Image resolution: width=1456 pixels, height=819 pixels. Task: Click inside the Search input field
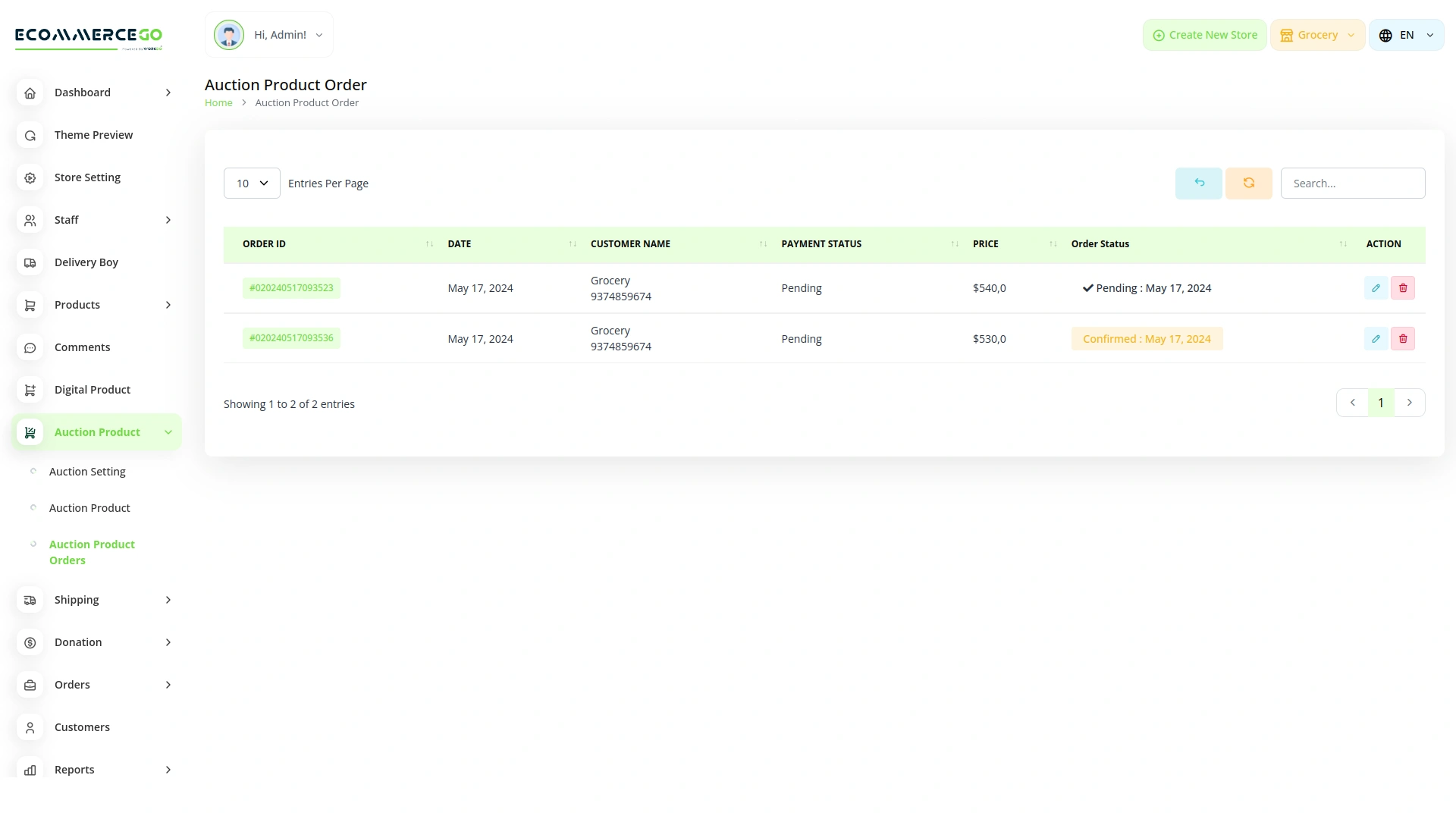(1353, 183)
